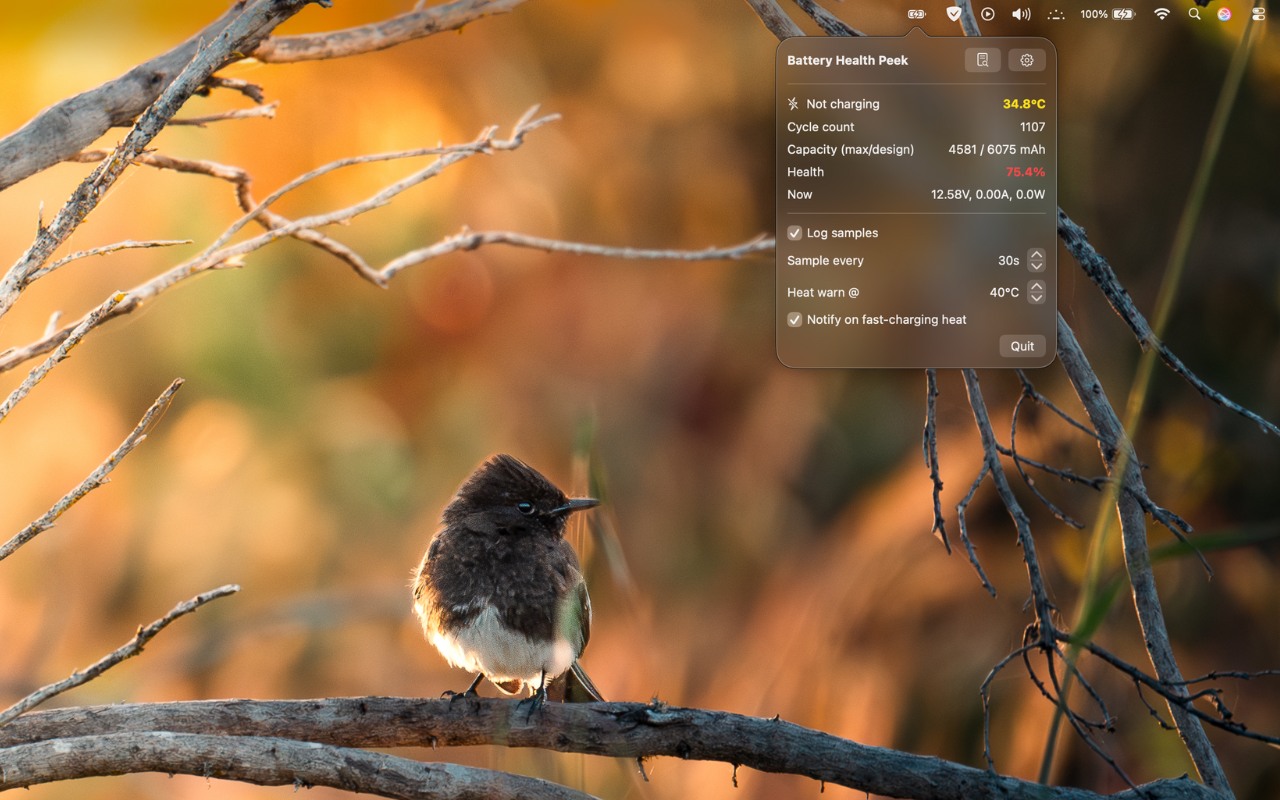
Task: Click the playback circle icon in menu bar
Action: point(988,14)
